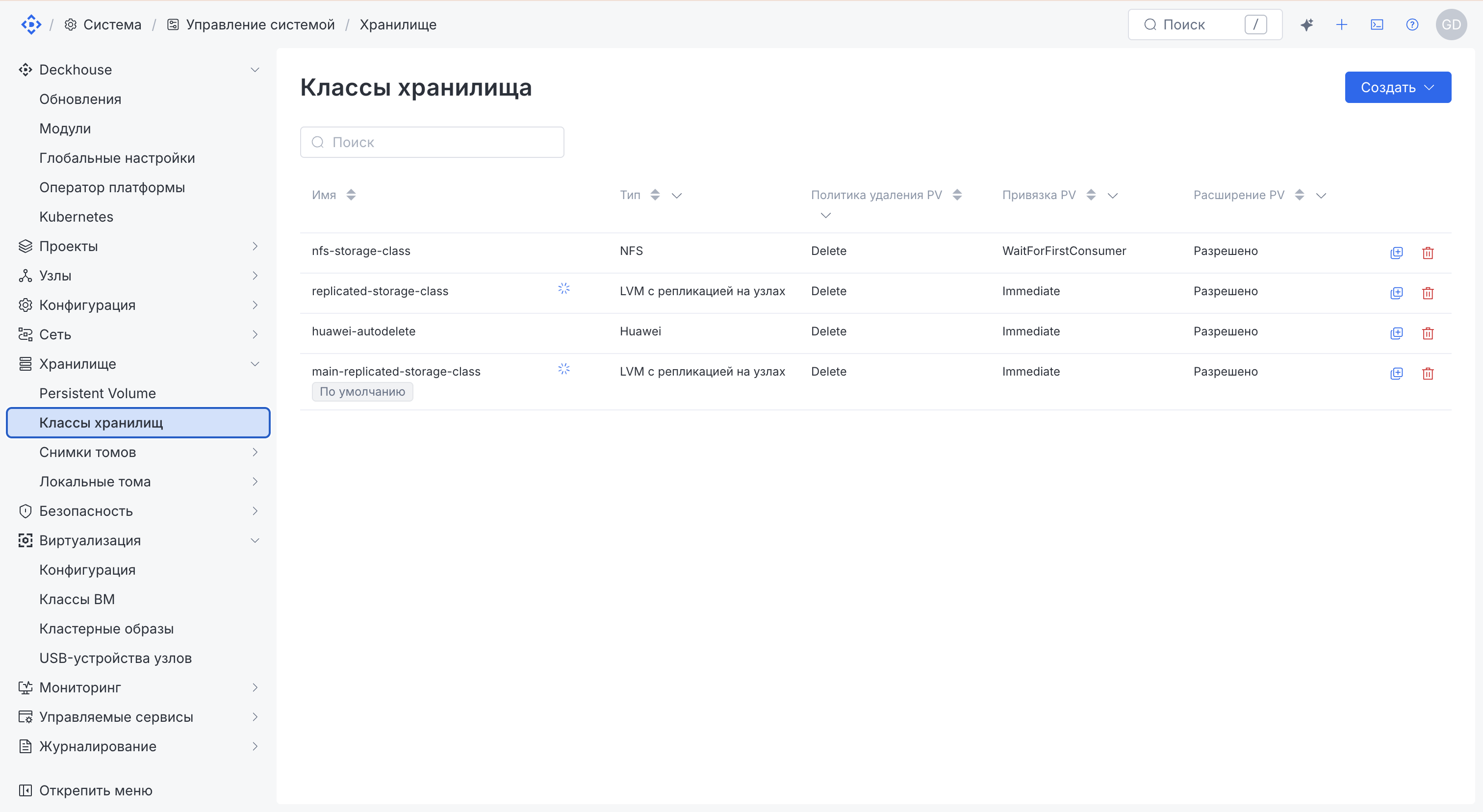The image size is (1483, 812).
Task: Sort by the Привязка PV column
Action: pos(1091,195)
